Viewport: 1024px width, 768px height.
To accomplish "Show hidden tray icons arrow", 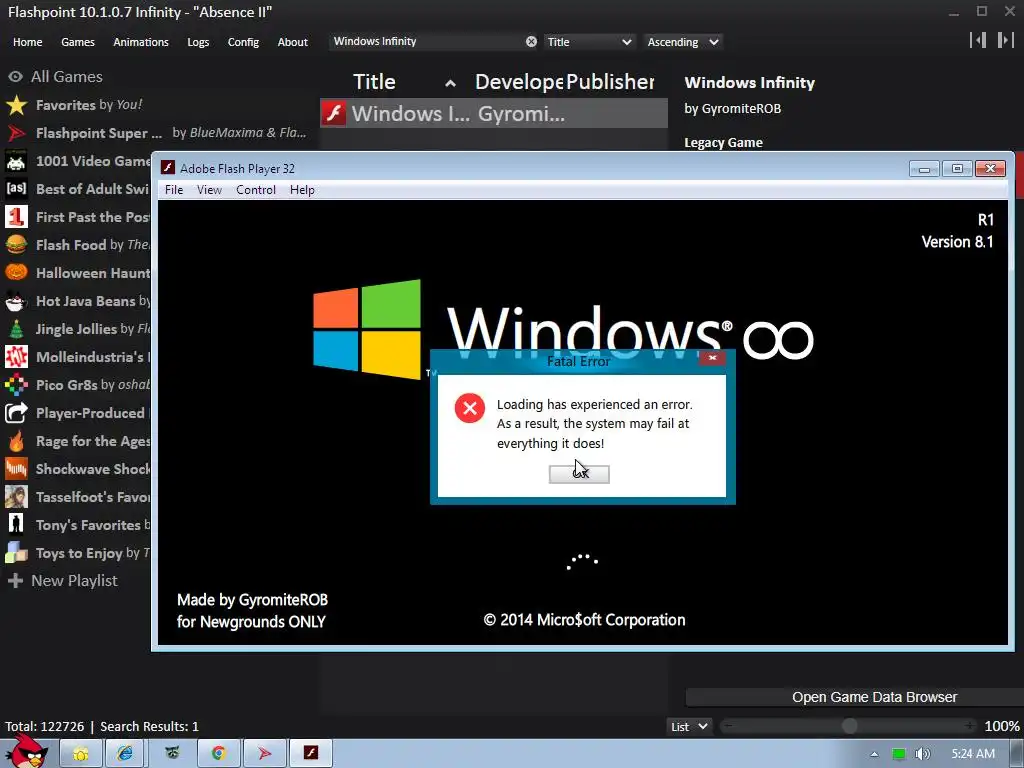I will coord(874,754).
